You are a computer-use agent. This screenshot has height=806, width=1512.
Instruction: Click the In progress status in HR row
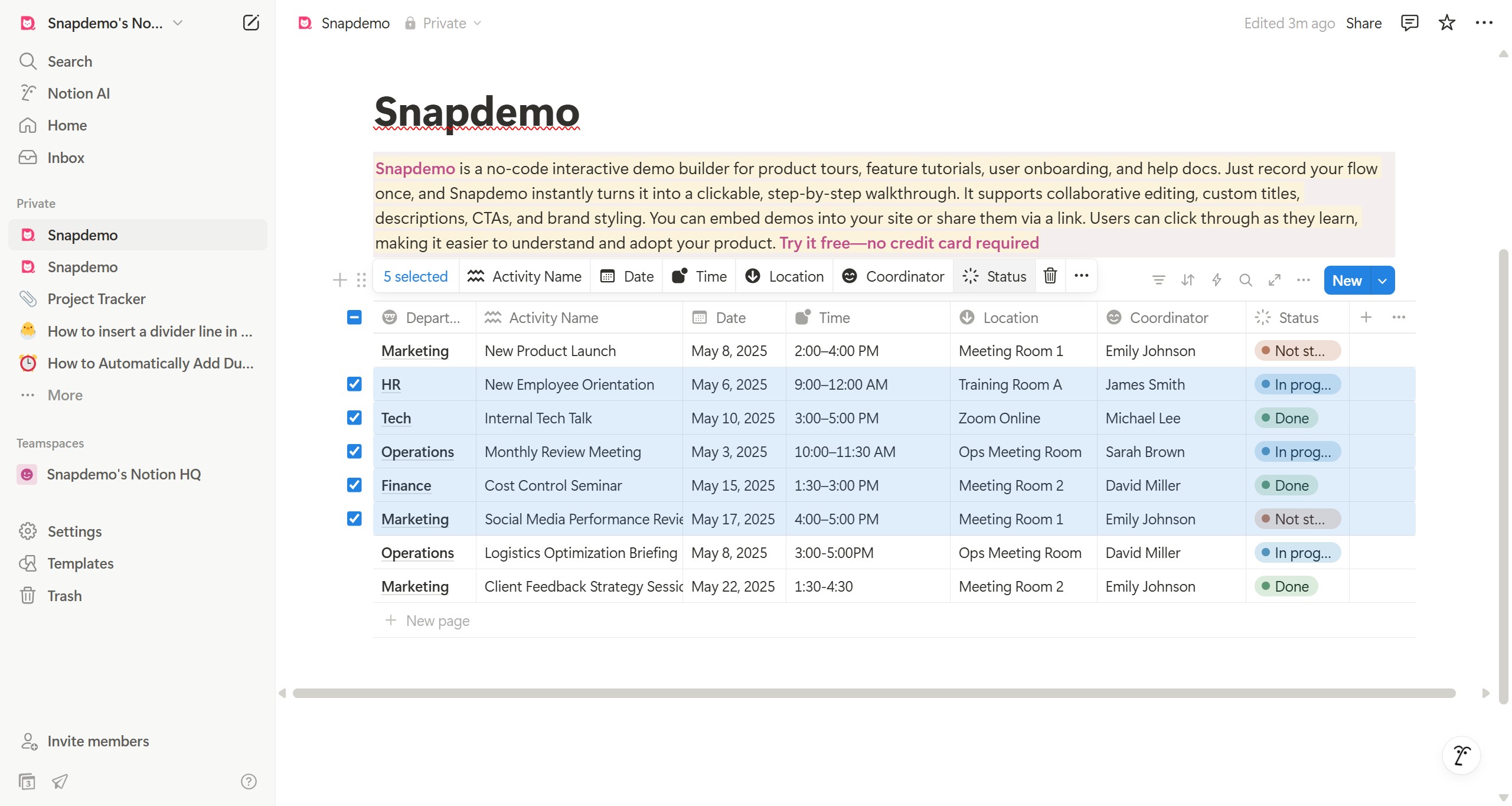coord(1297,384)
